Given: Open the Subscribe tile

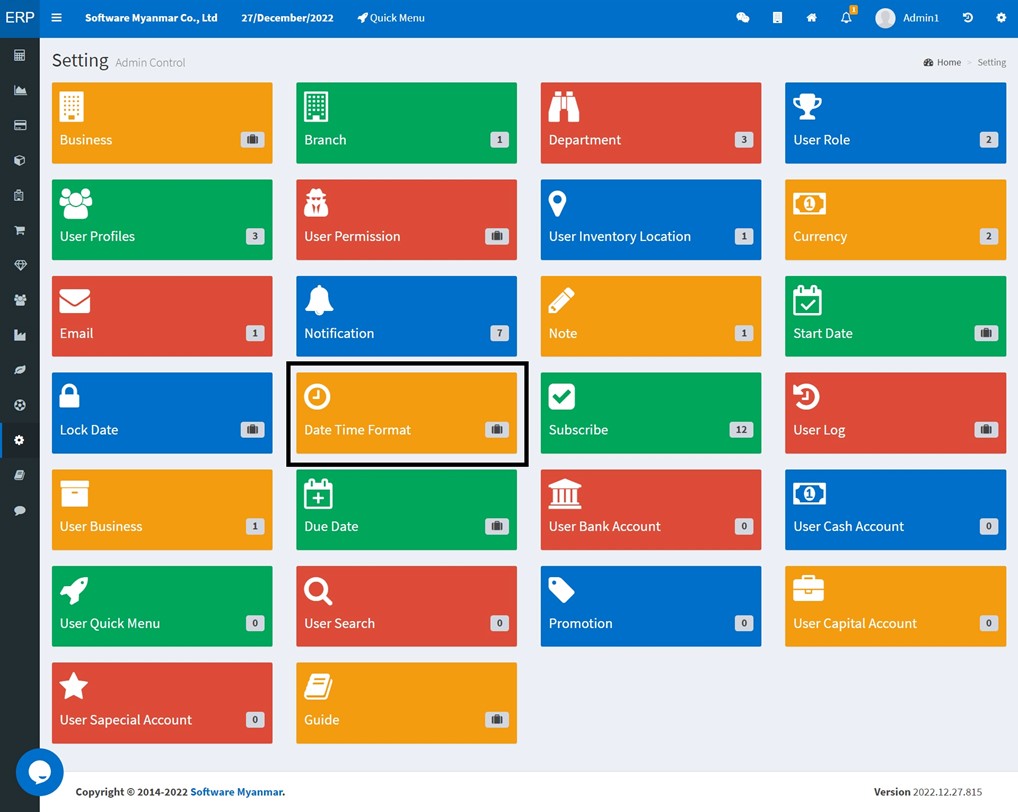Looking at the screenshot, I should point(651,413).
